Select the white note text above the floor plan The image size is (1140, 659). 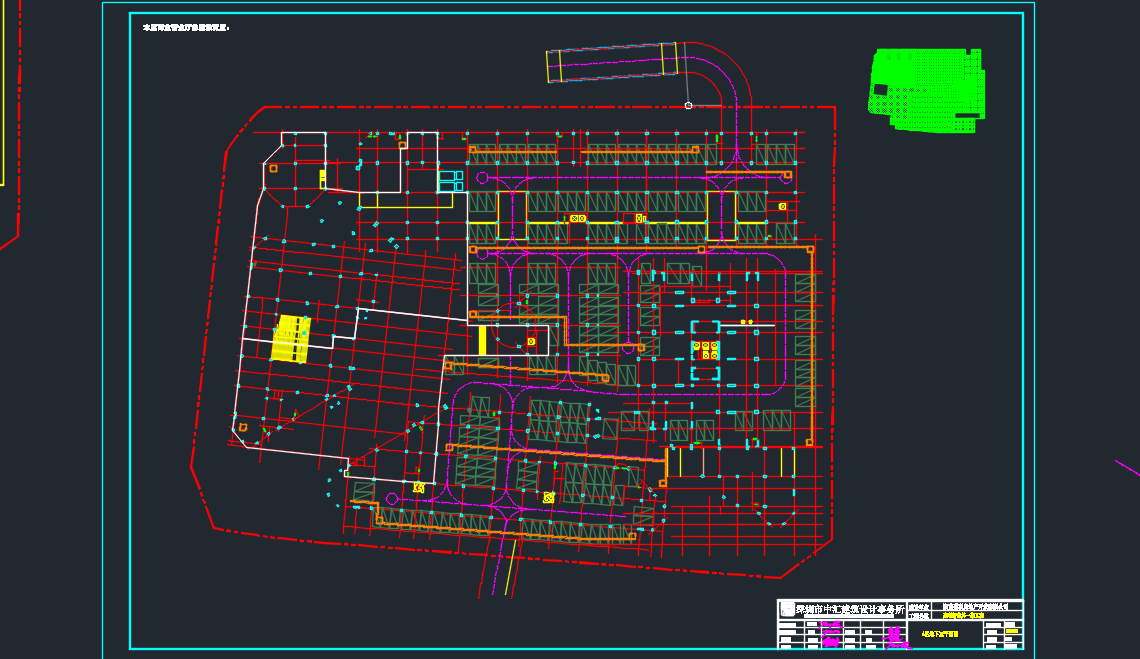click(x=186, y=28)
